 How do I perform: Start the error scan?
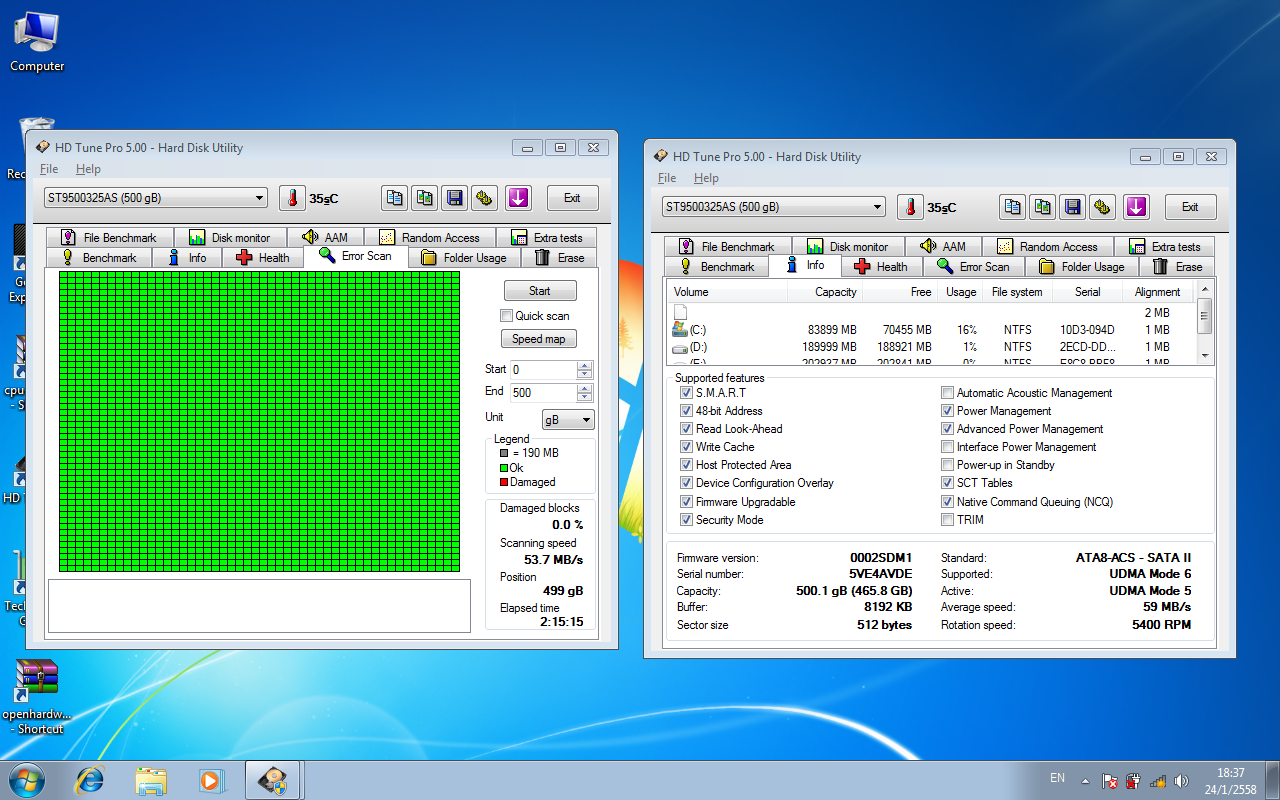click(540, 291)
